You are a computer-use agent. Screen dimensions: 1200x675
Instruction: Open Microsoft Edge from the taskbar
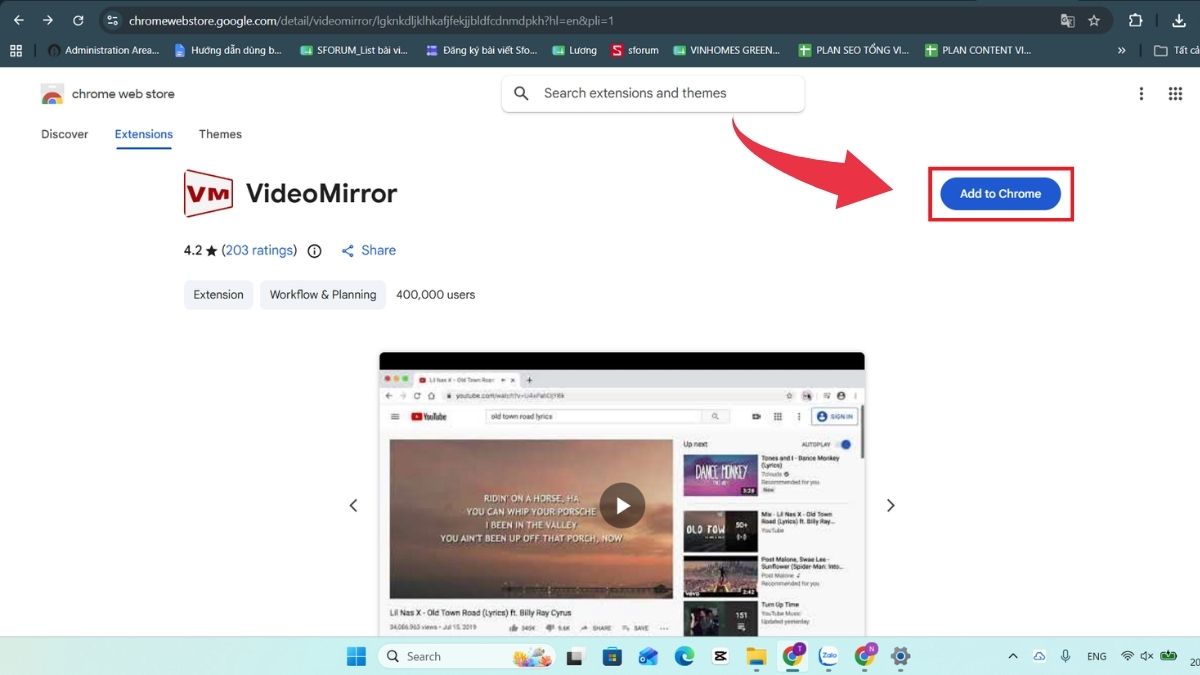(x=684, y=656)
